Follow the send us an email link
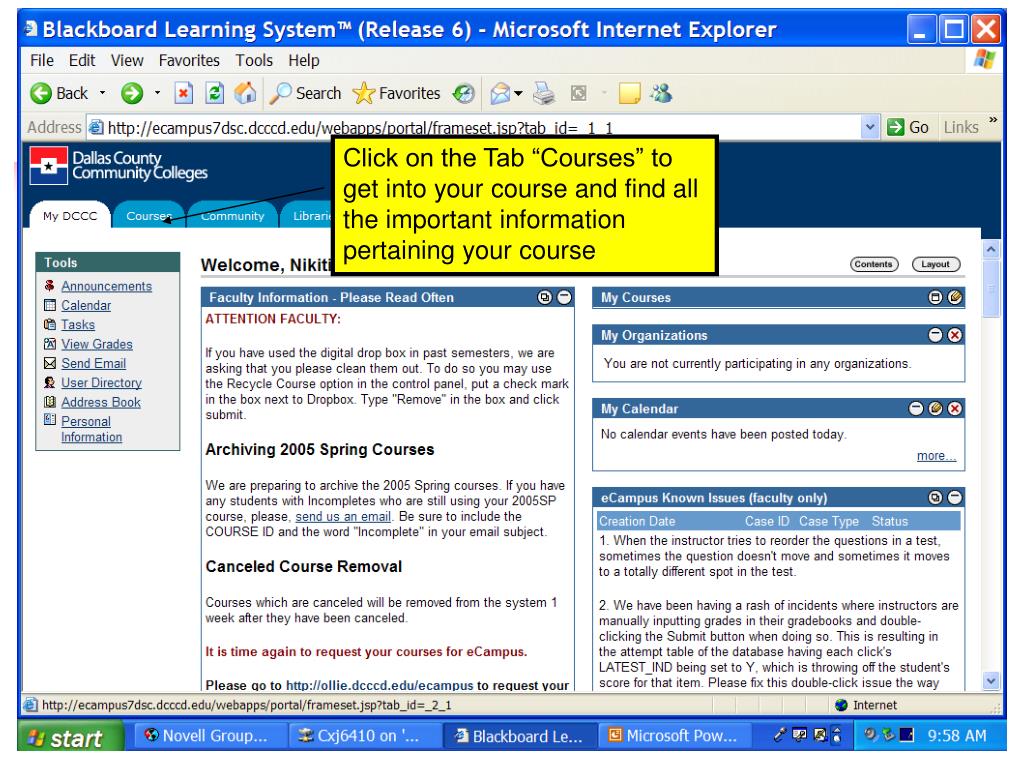Viewport: 1024px width, 768px height. [343, 517]
